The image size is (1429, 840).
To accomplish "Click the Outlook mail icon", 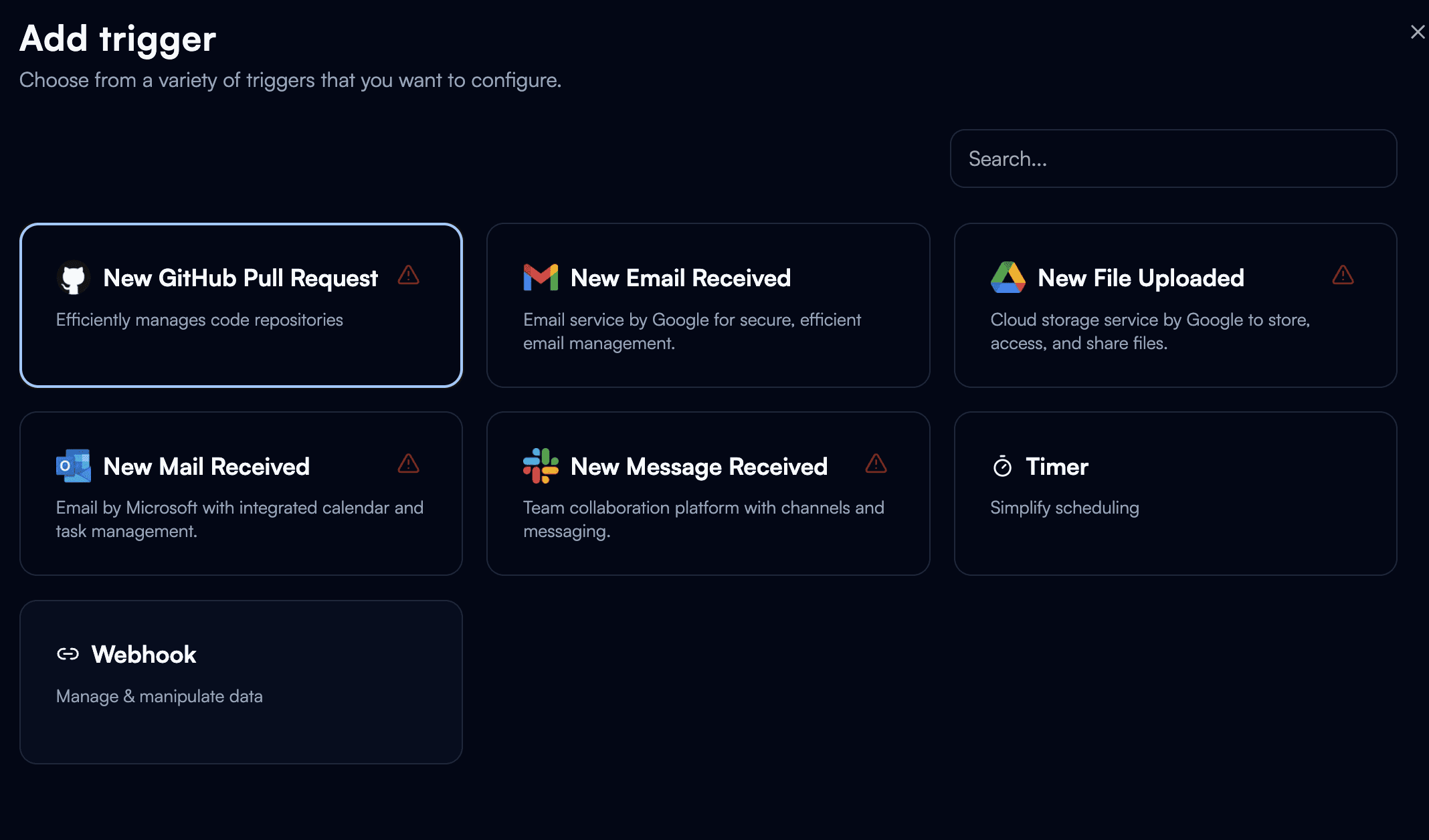I will point(73,466).
